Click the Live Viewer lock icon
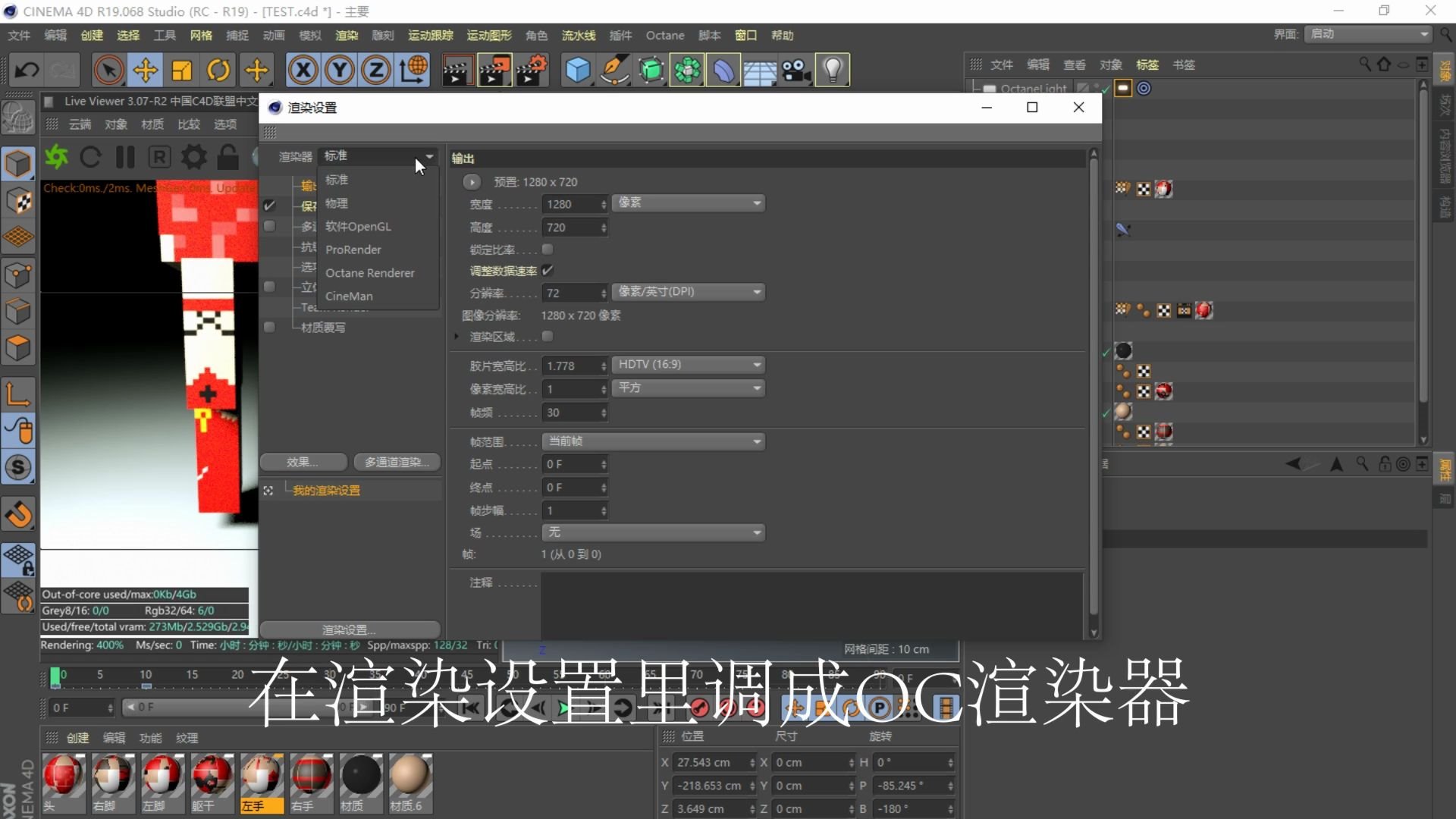The image size is (1456, 819). (227, 157)
